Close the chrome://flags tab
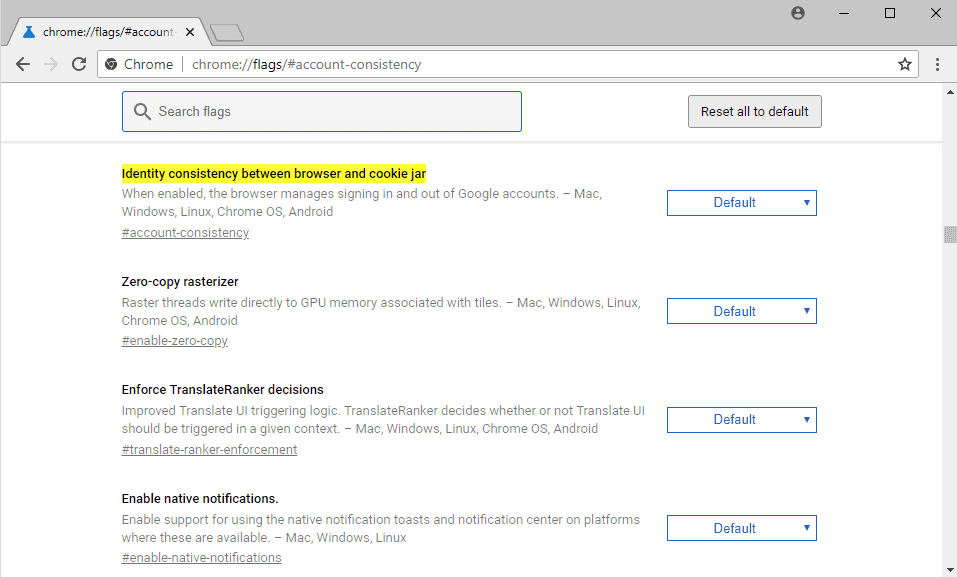 point(190,32)
